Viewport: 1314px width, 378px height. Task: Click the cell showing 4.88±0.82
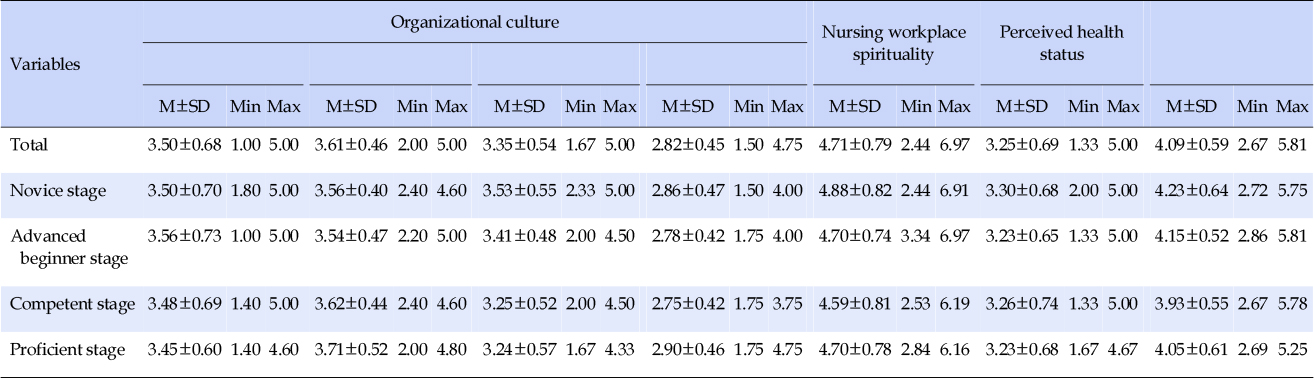[853, 187]
